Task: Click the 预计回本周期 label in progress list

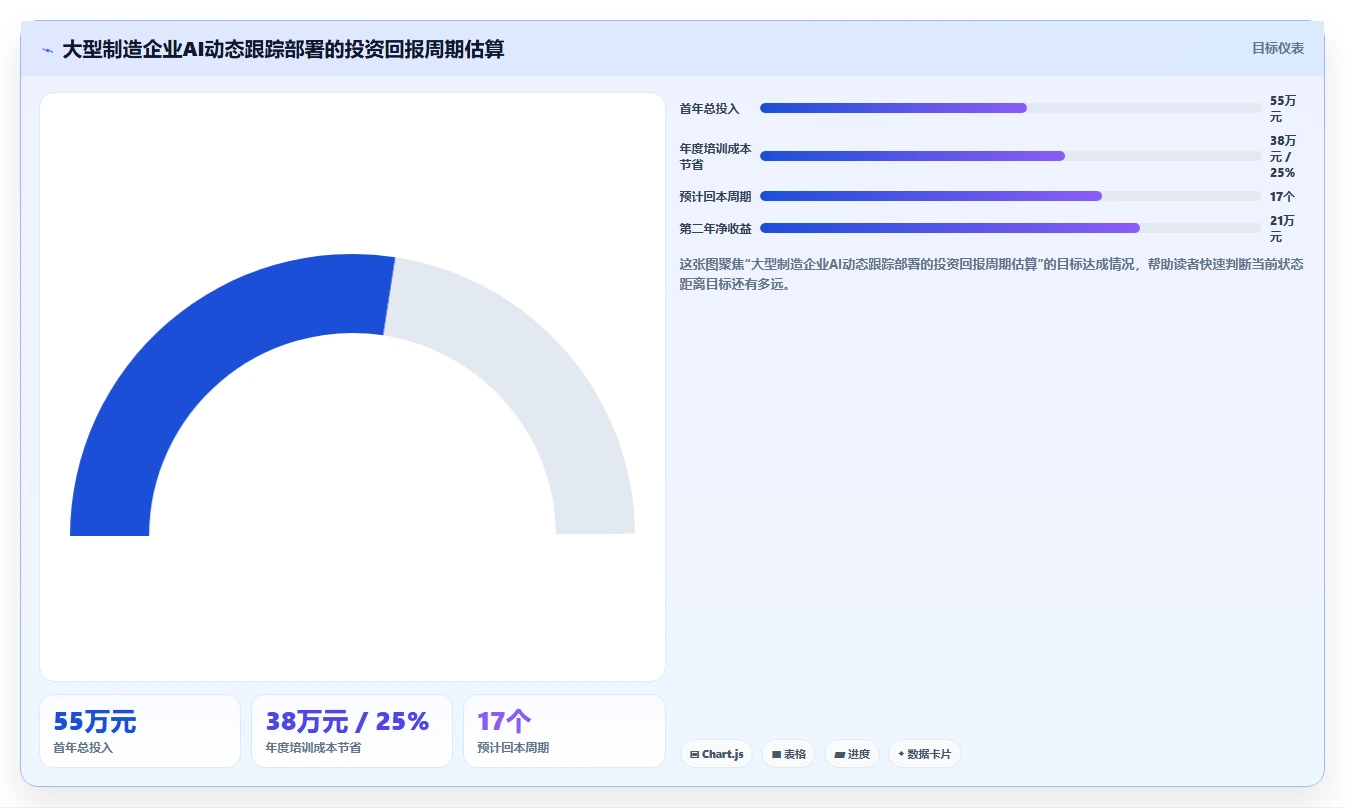Action: point(715,196)
